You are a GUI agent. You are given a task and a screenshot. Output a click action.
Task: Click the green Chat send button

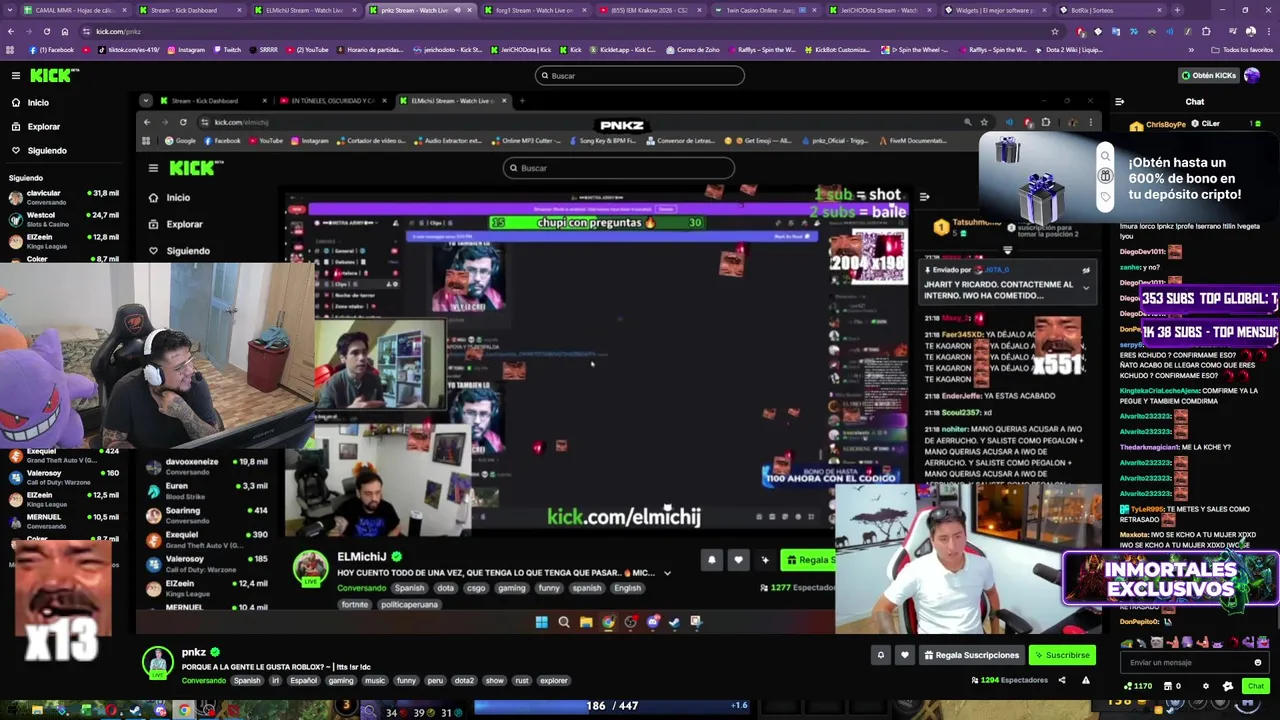coord(1256,686)
